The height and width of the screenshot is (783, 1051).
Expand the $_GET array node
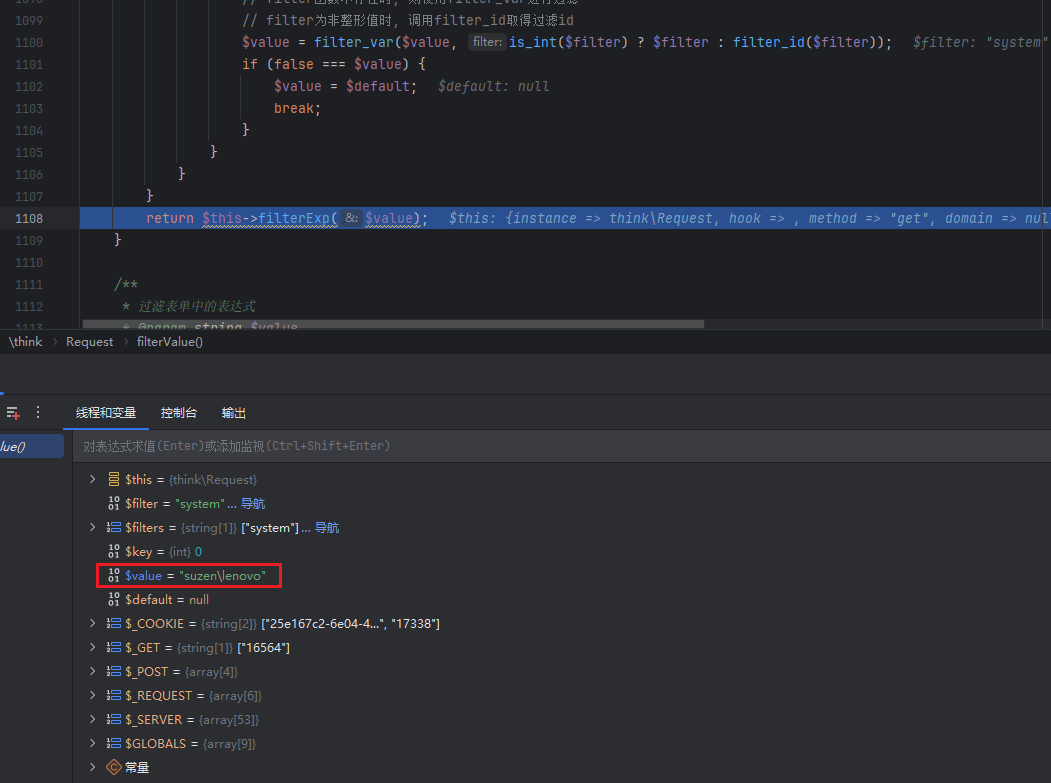coord(92,648)
